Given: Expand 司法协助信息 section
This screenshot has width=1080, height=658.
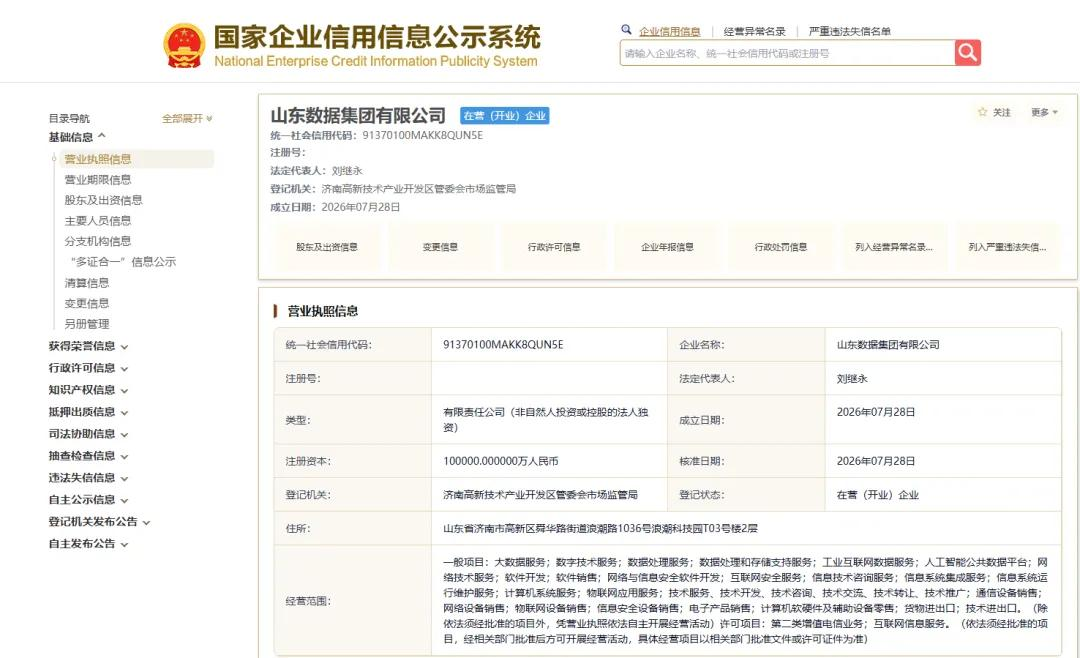Looking at the screenshot, I should (x=88, y=434).
